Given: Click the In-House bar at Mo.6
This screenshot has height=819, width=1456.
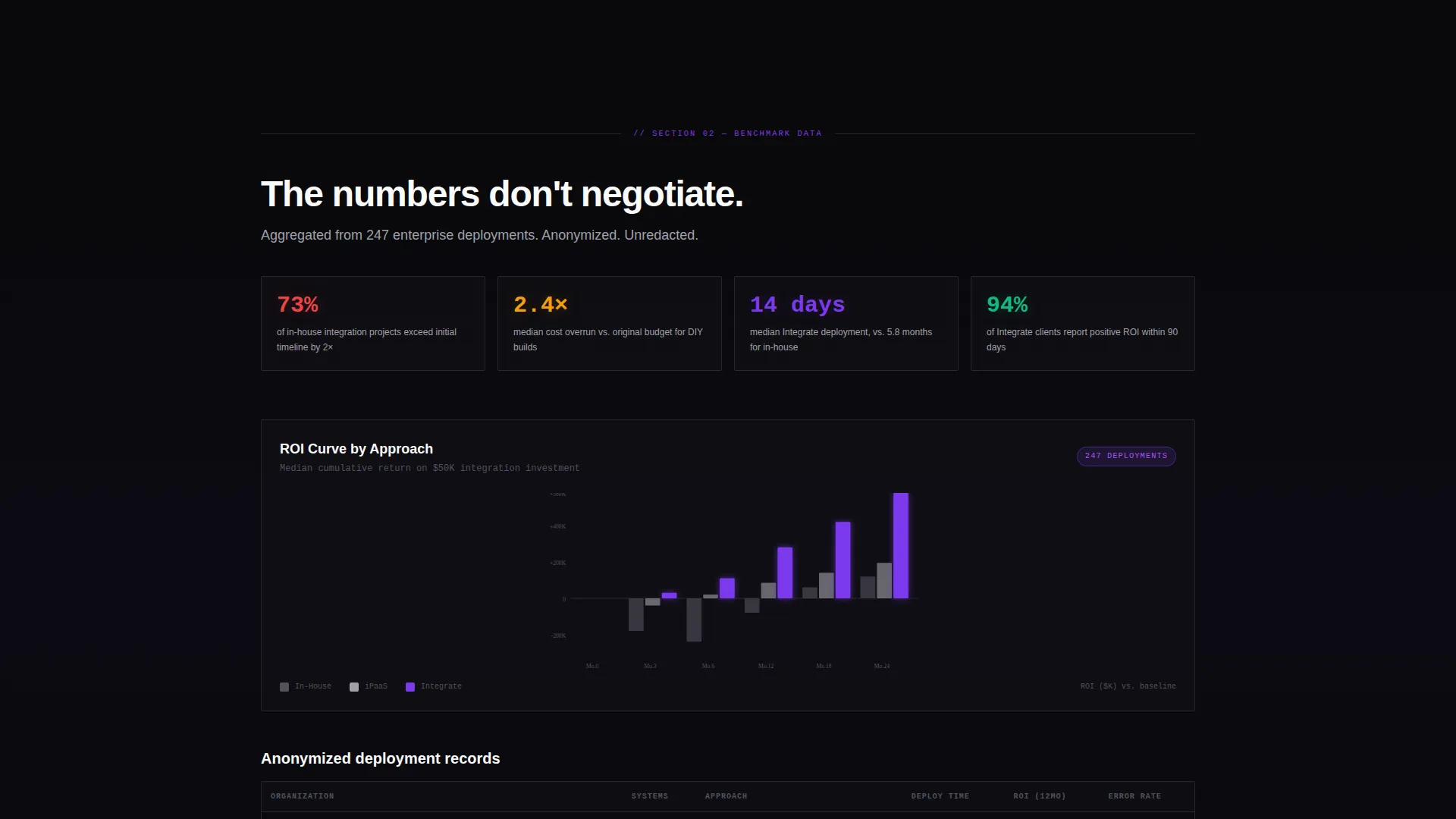Looking at the screenshot, I should pyautogui.click(x=694, y=620).
